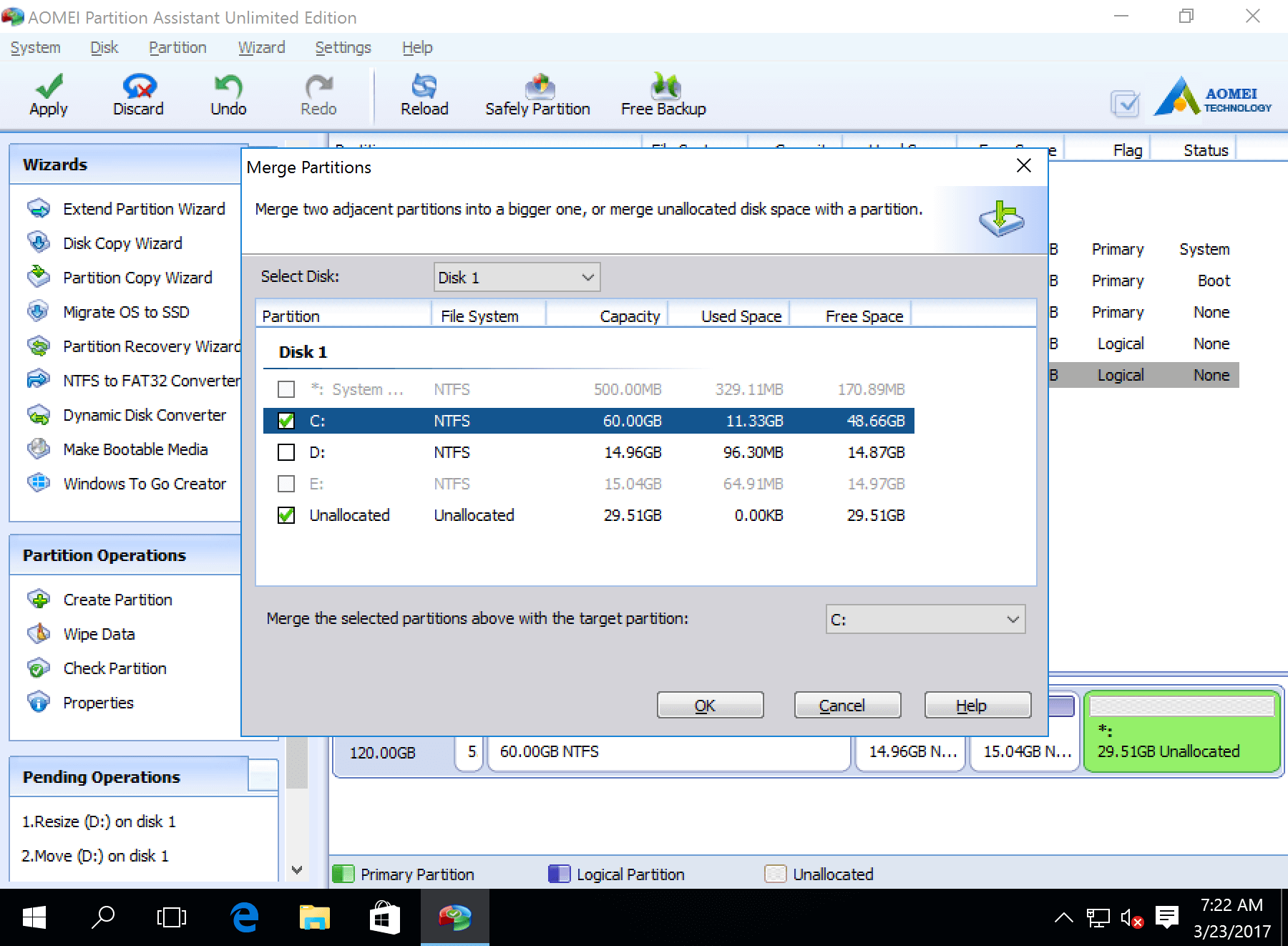Start the Disk Copy Wizard

click(x=122, y=243)
